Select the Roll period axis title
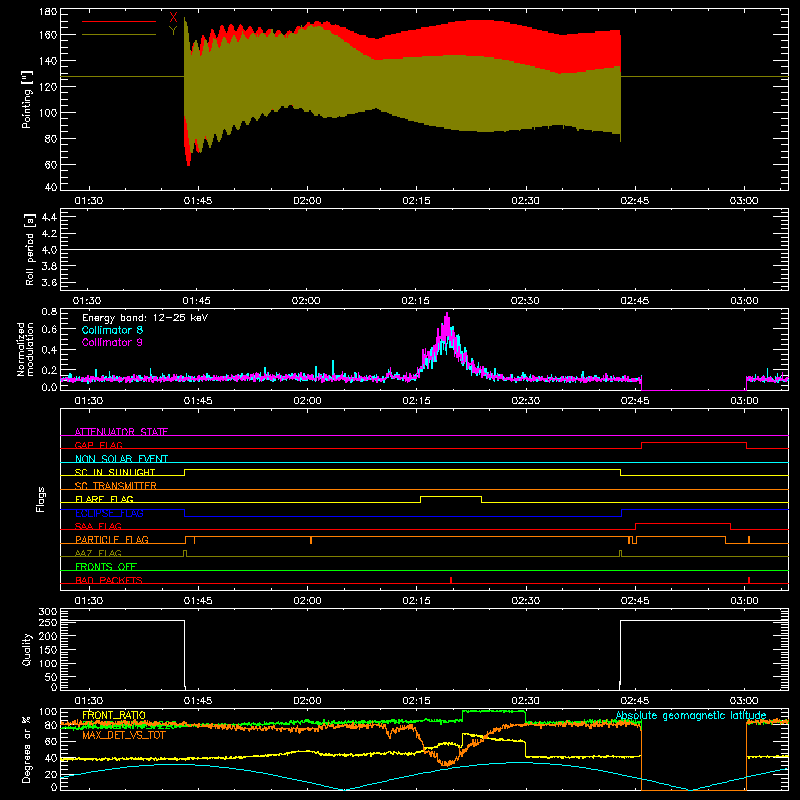This screenshot has width=800, height=800. 30,249
